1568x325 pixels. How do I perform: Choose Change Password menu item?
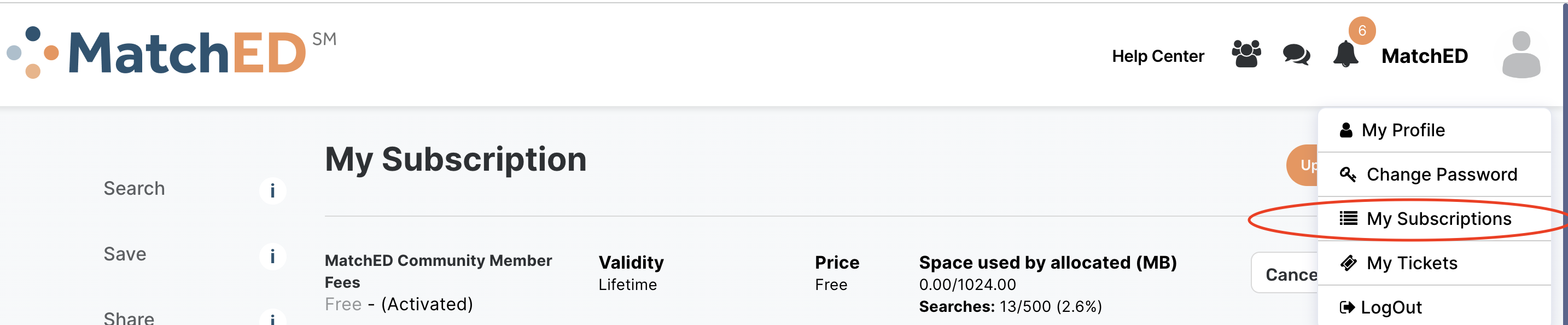1441,175
